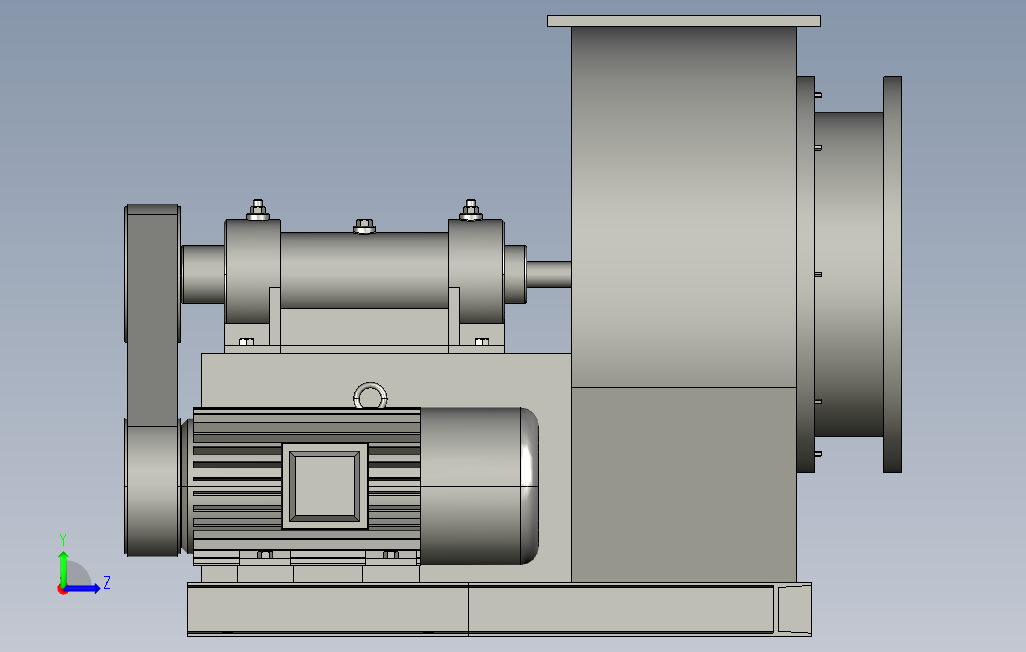This screenshot has width=1026, height=652.
Task: Select the base frame end bracket at right
Action: click(x=794, y=609)
